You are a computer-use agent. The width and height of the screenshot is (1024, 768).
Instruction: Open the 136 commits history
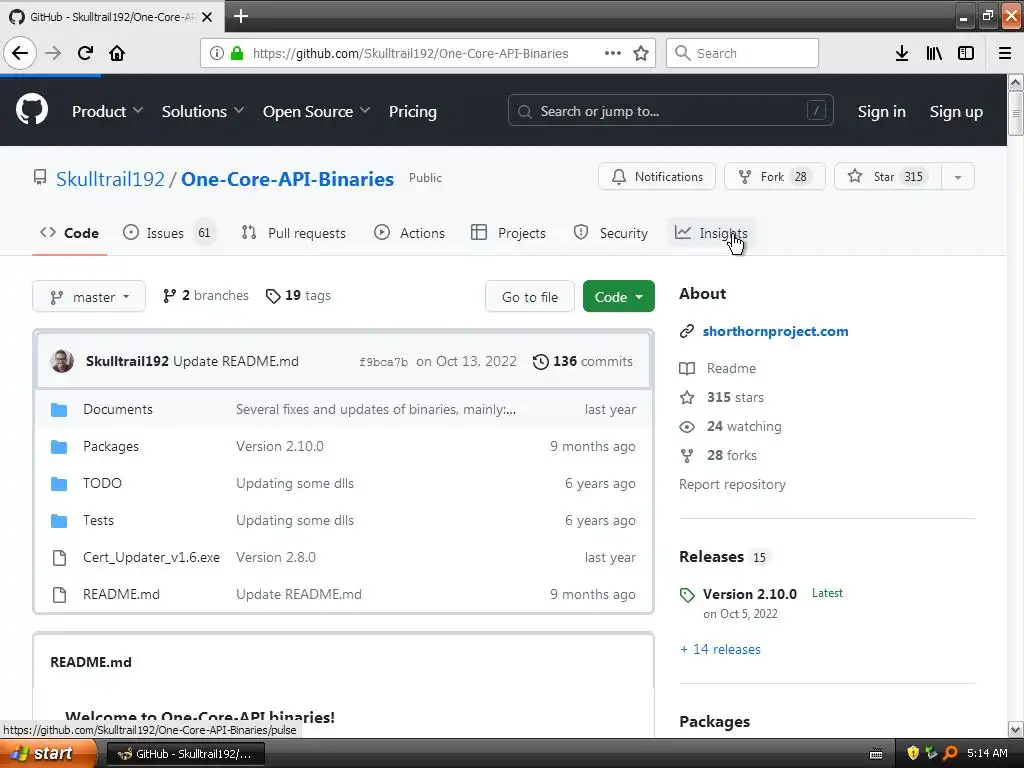pos(583,361)
